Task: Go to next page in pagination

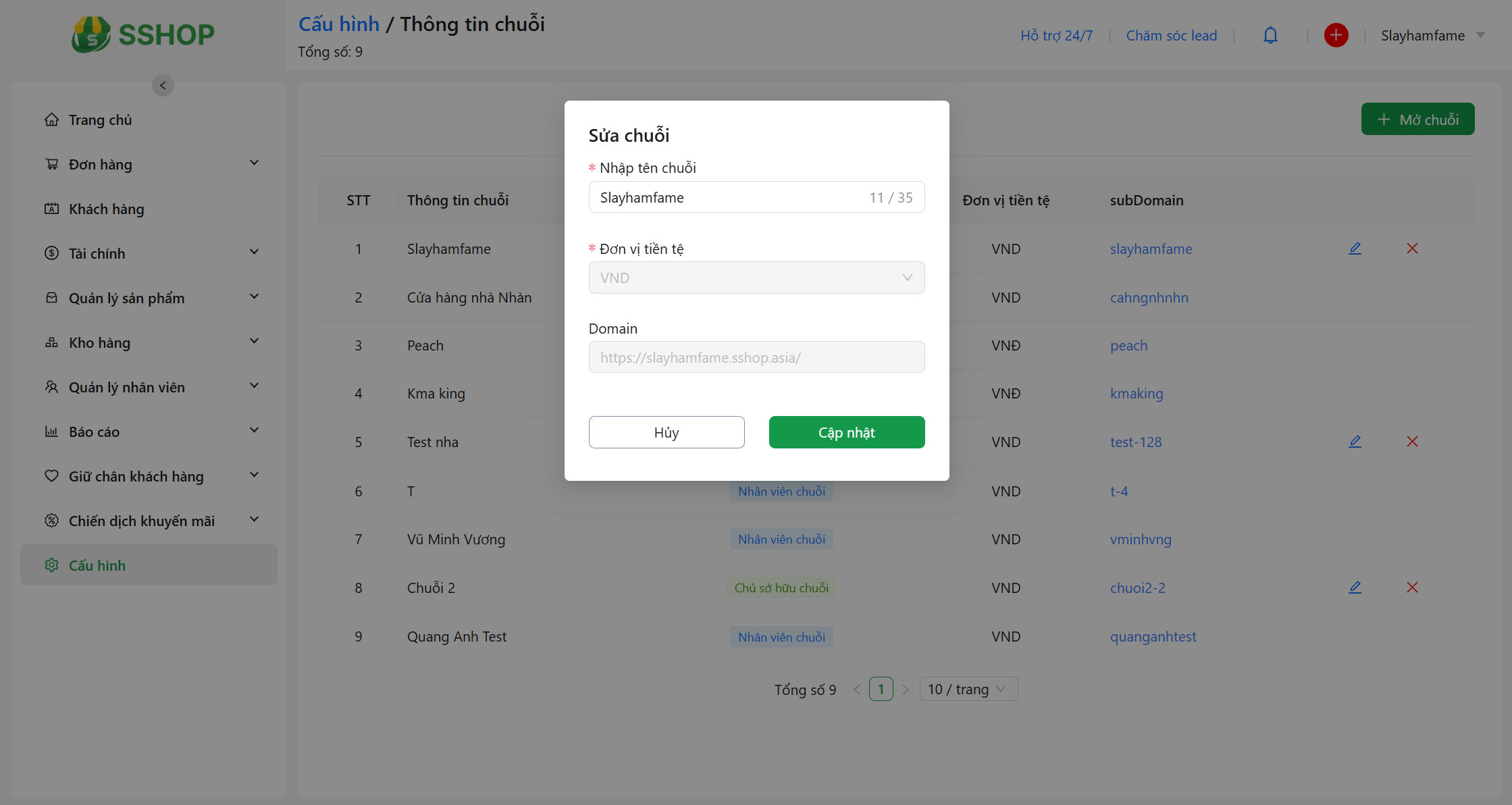Action: [906, 690]
